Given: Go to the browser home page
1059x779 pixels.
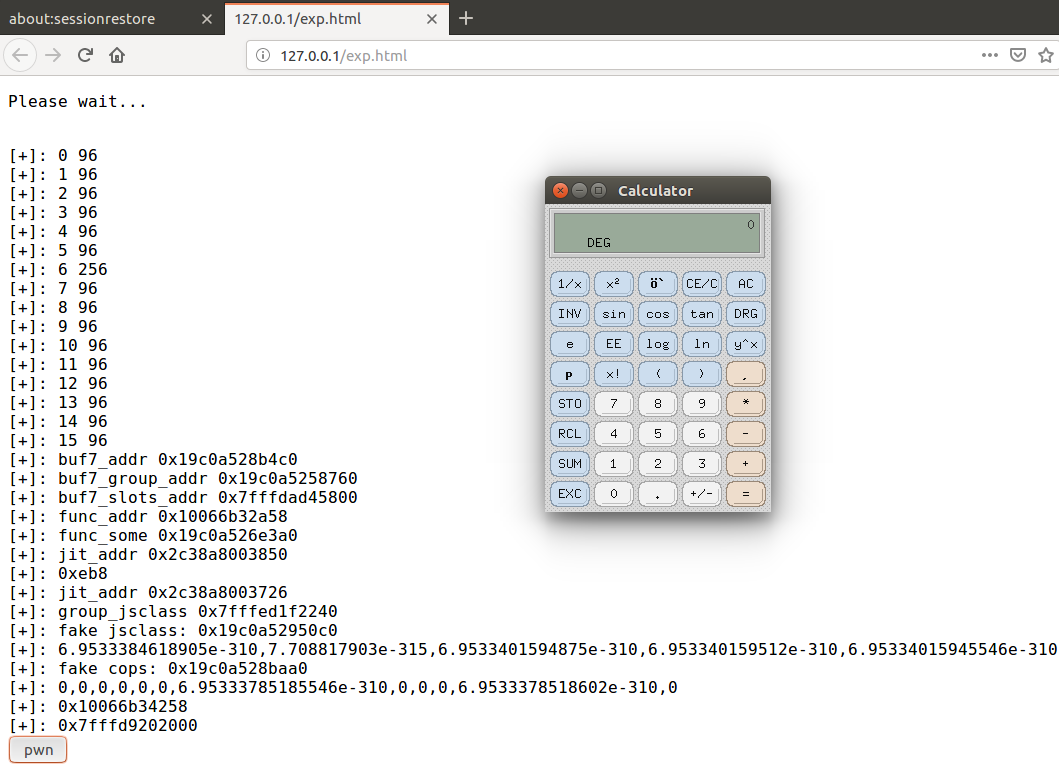Looking at the screenshot, I should (x=117, y=55).
